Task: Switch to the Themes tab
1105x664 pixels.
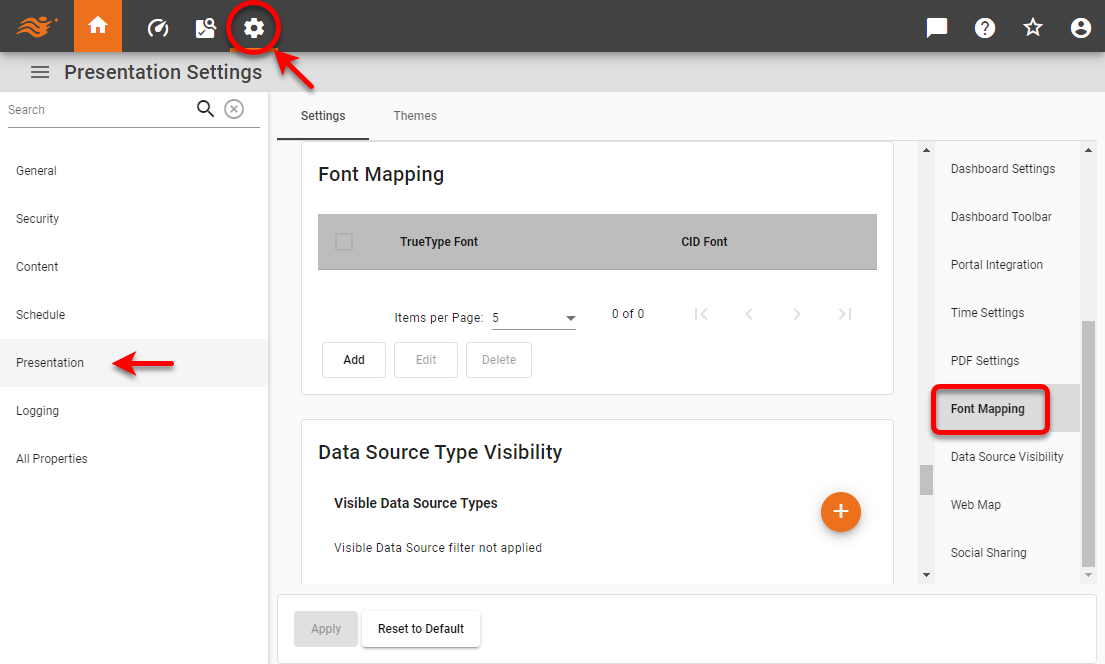Action: coord(415,116)
